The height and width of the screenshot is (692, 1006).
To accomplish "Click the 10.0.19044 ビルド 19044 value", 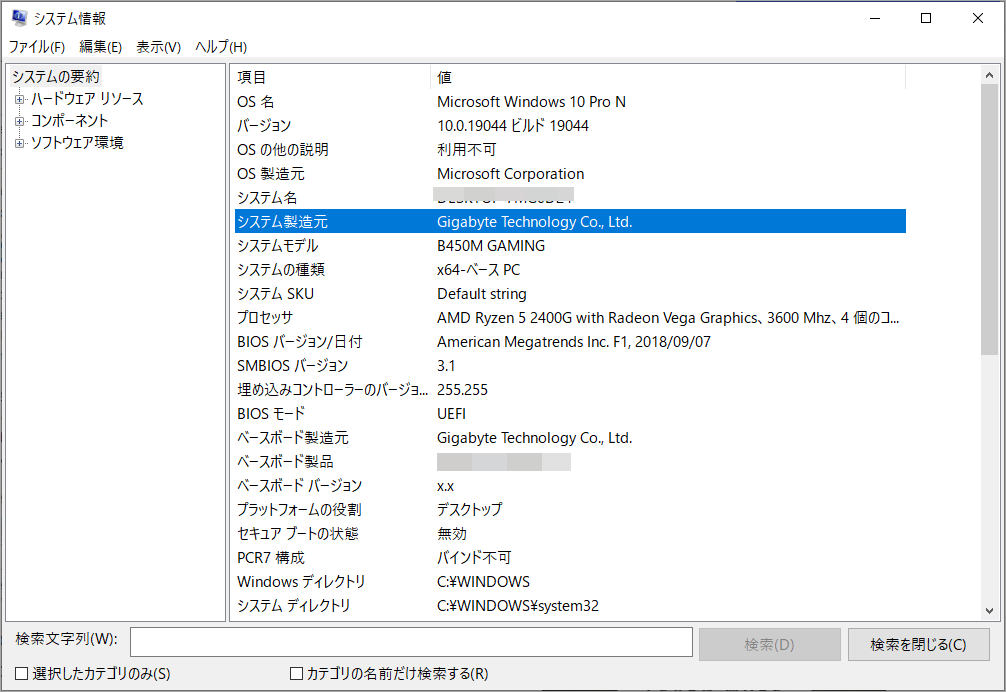I will (513, 126).
